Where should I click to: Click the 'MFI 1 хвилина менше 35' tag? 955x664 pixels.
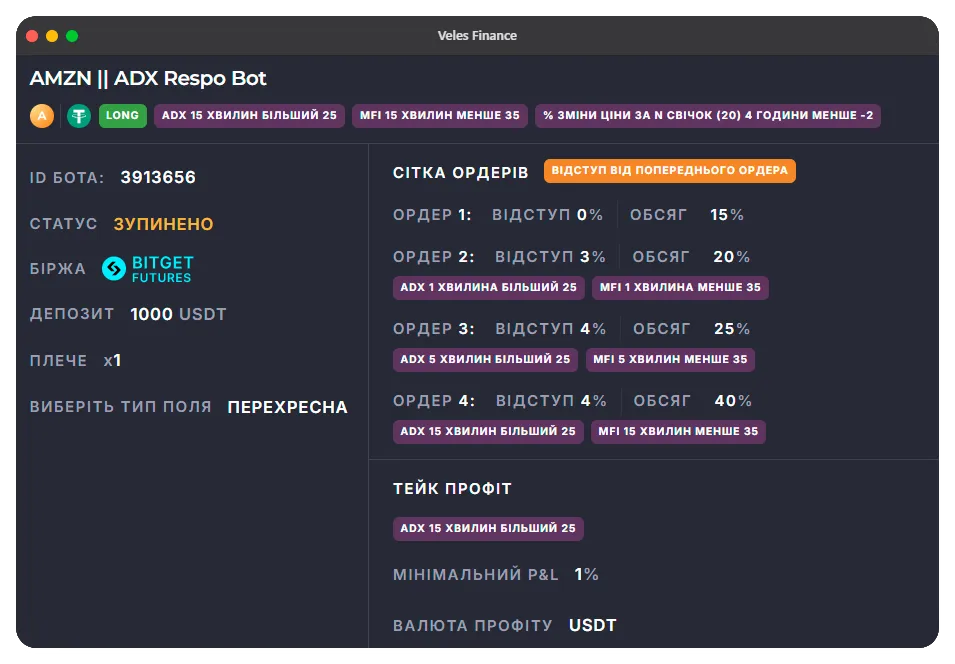(x=680, y=288)
